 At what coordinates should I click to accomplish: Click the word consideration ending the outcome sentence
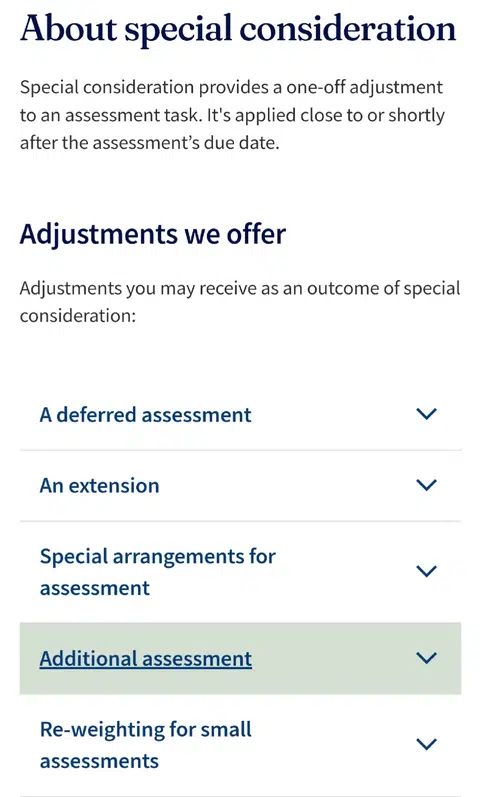coord(78,316)
